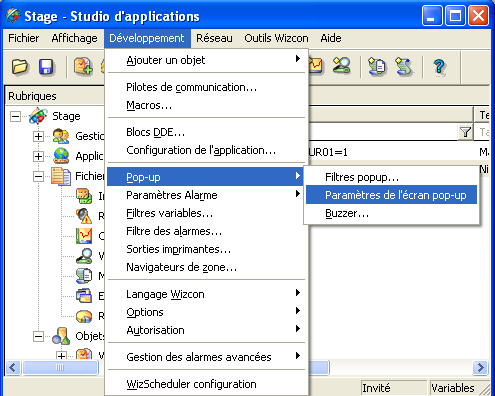
Task: Open Gestion des alarmes avancées submenu
Action: pyautogui.click(x=207, y=357)
